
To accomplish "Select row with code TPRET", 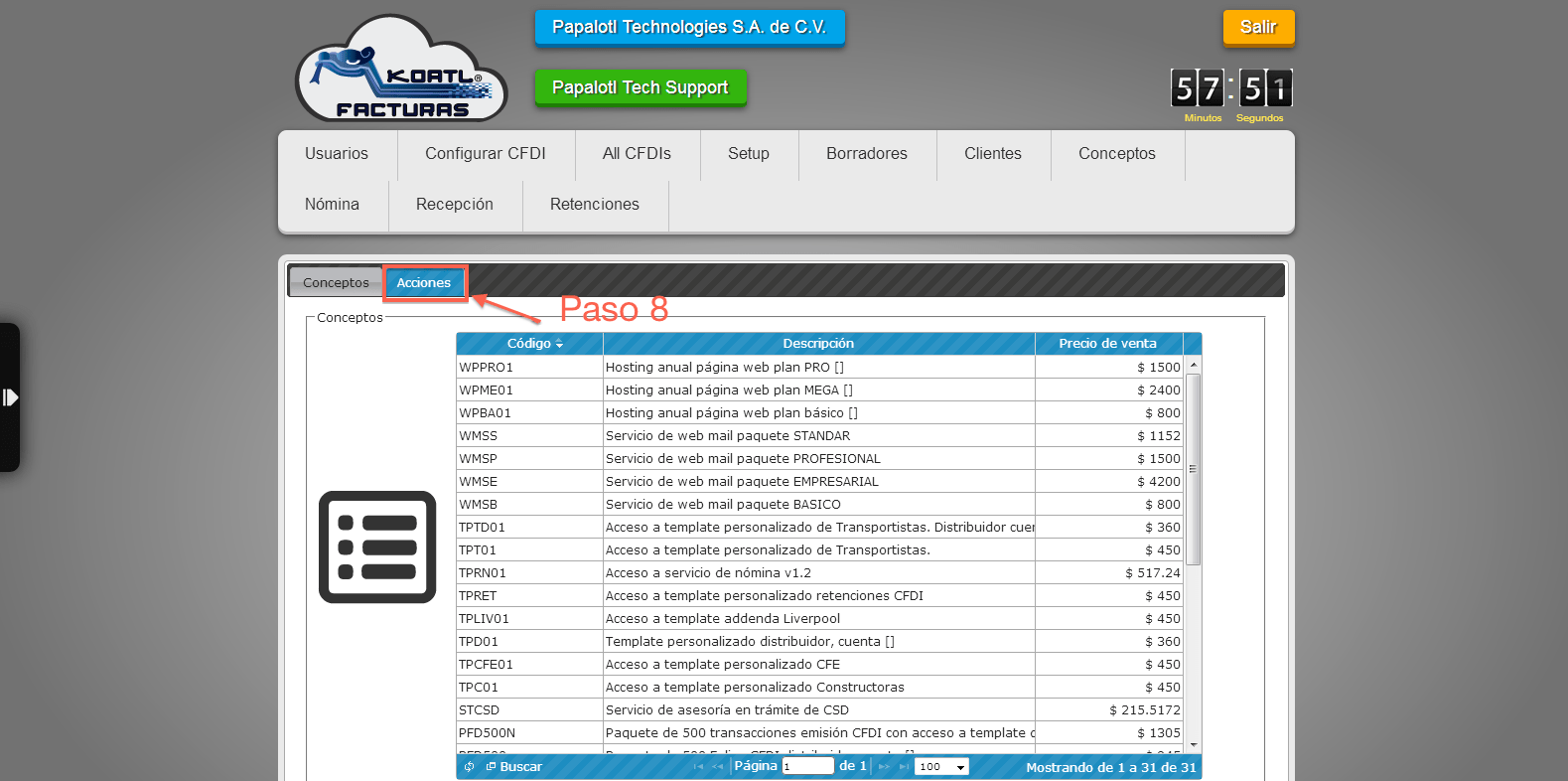I will click(819, 595).
